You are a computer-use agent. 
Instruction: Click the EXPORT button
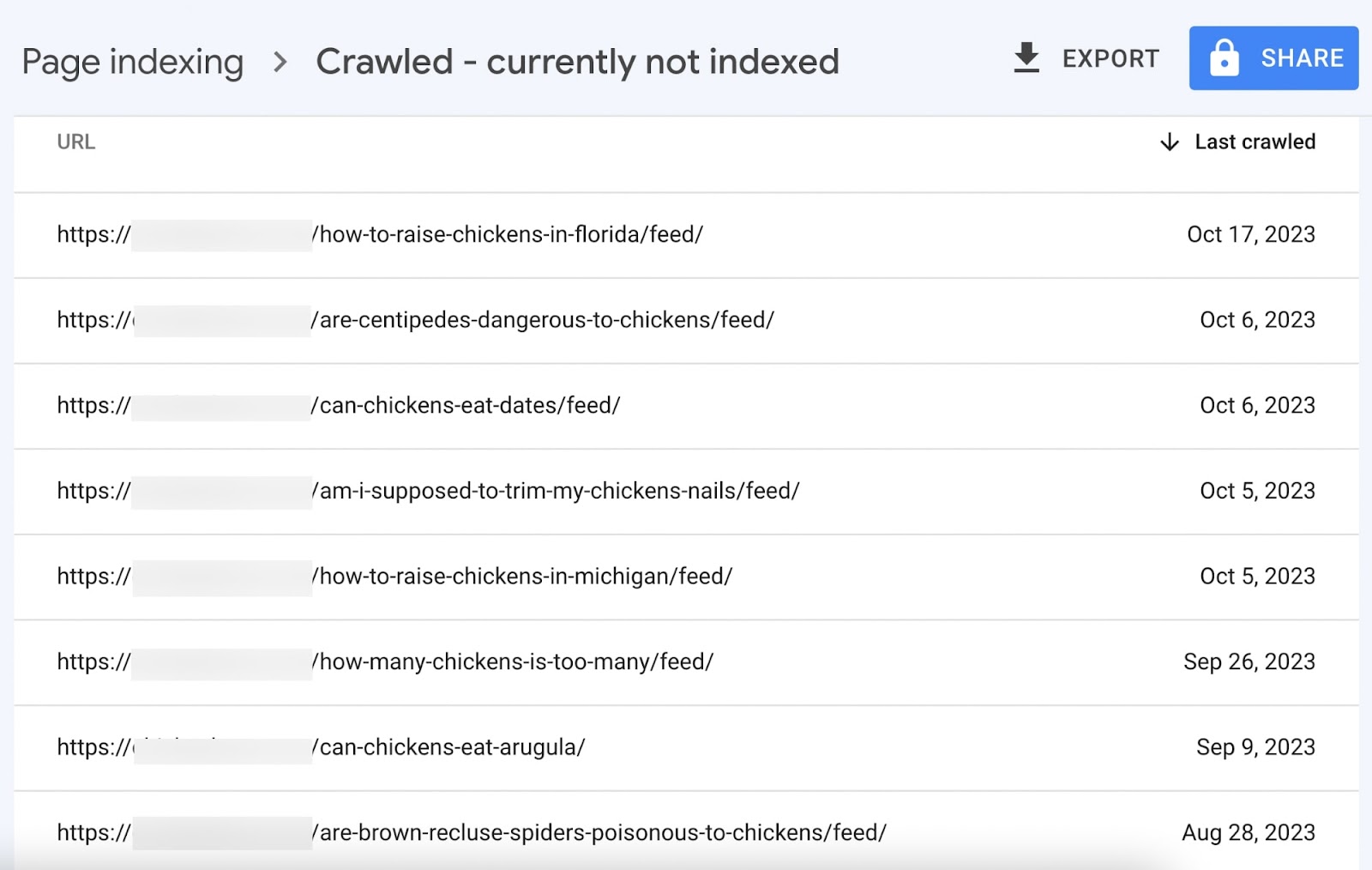(1110, 58)
